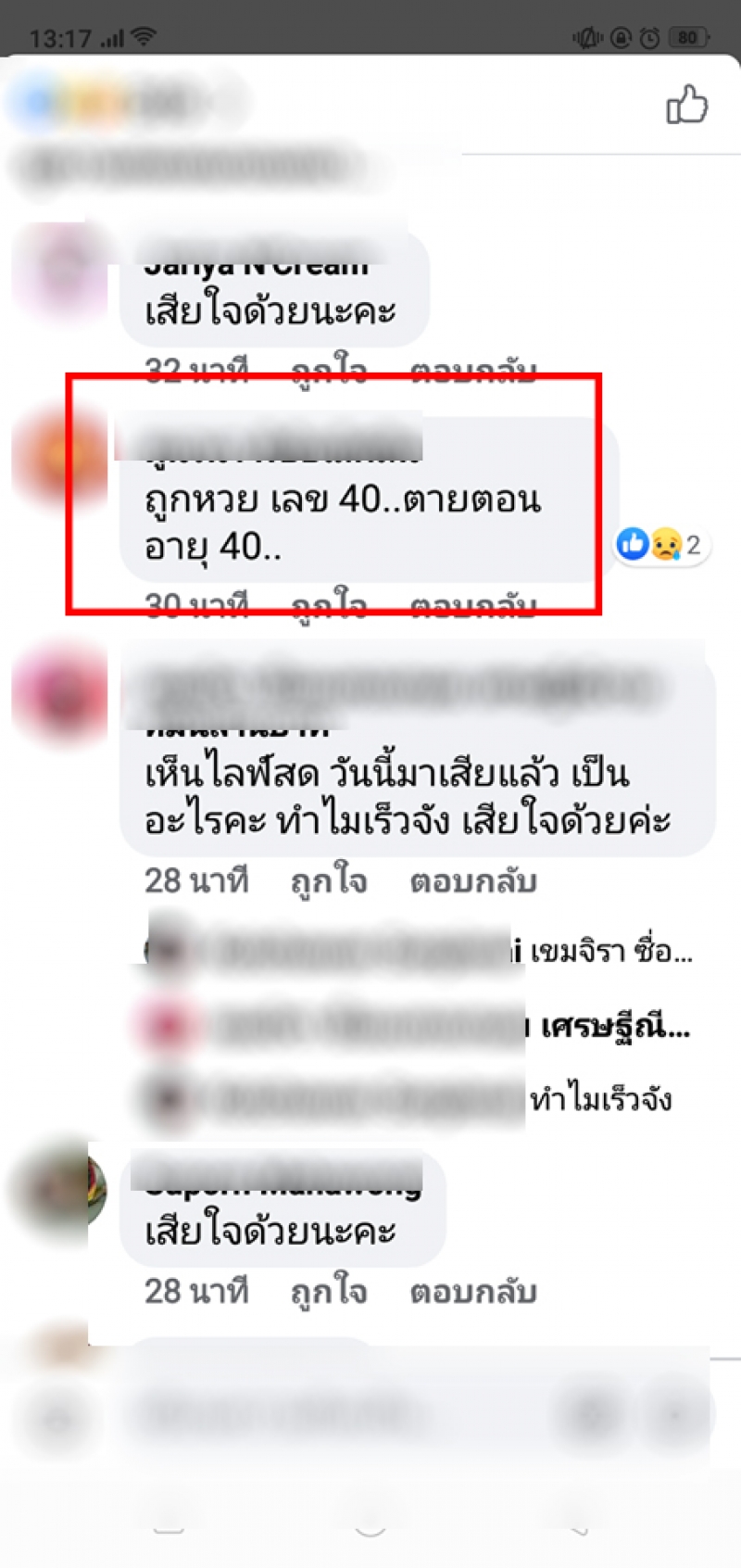Image resolution: width=741 pixels, height=1568 pixels.
Task: Tap the battery indicator showing 80
Action: (x=691, y=38)
